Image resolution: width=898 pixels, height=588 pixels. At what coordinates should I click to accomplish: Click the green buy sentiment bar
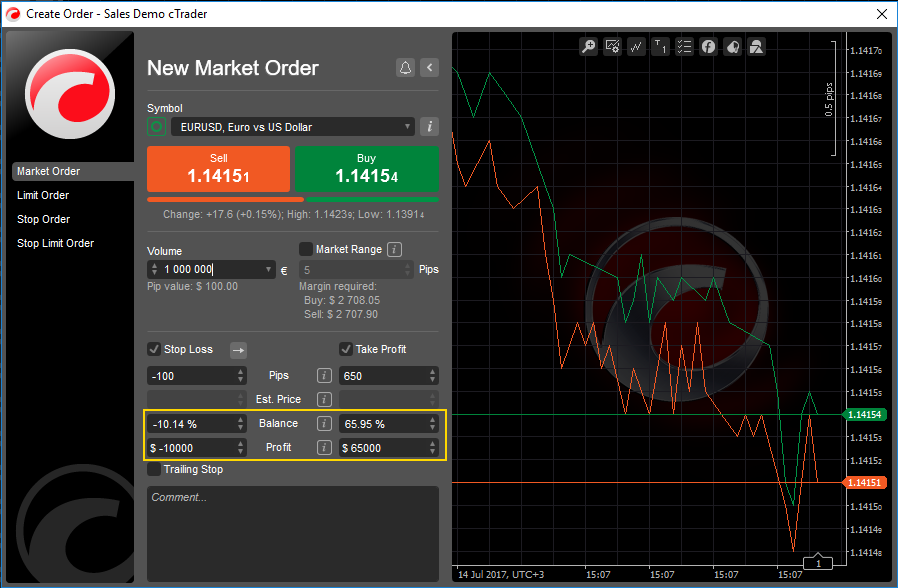[372, 200]
